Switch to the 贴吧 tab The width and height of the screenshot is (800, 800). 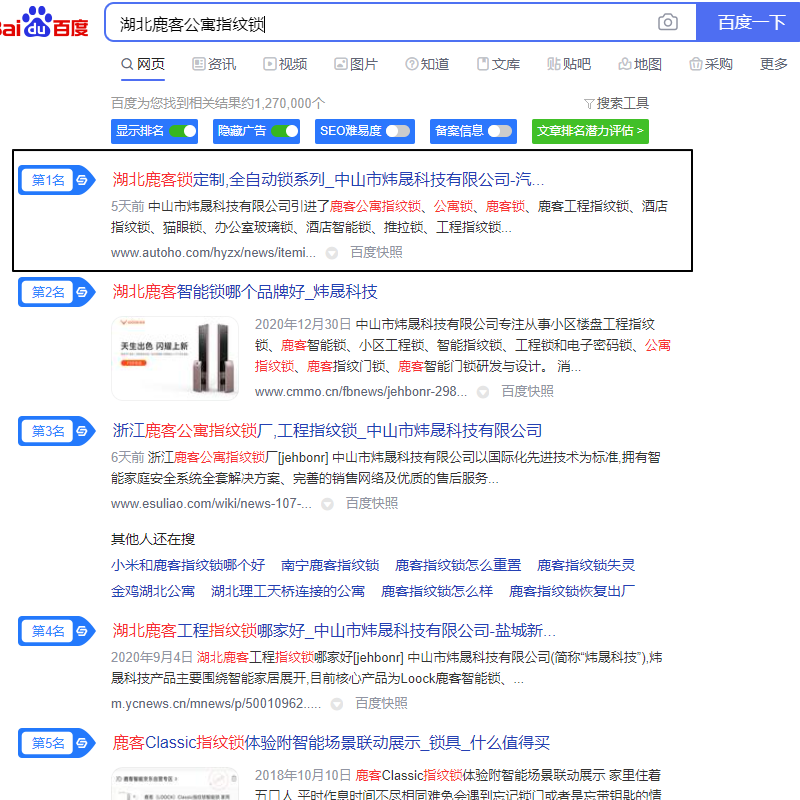[569, 64]
